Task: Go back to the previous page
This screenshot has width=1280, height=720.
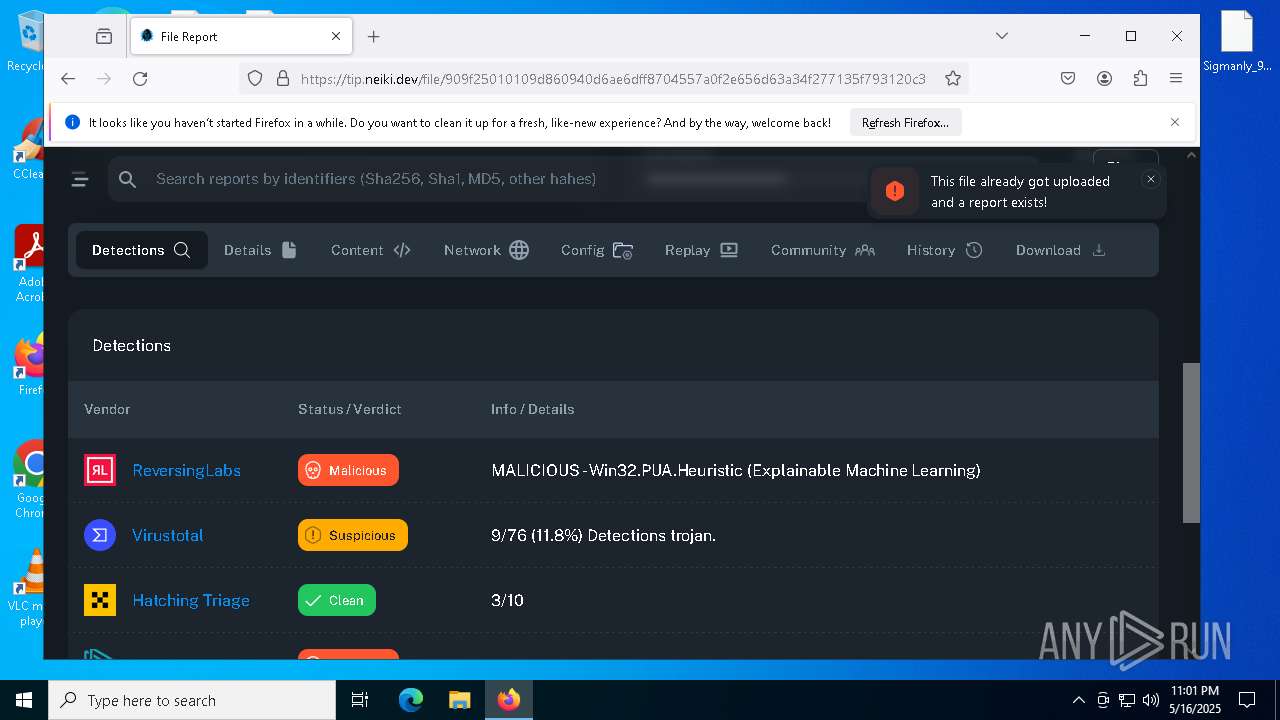Action: coord(67,78)
